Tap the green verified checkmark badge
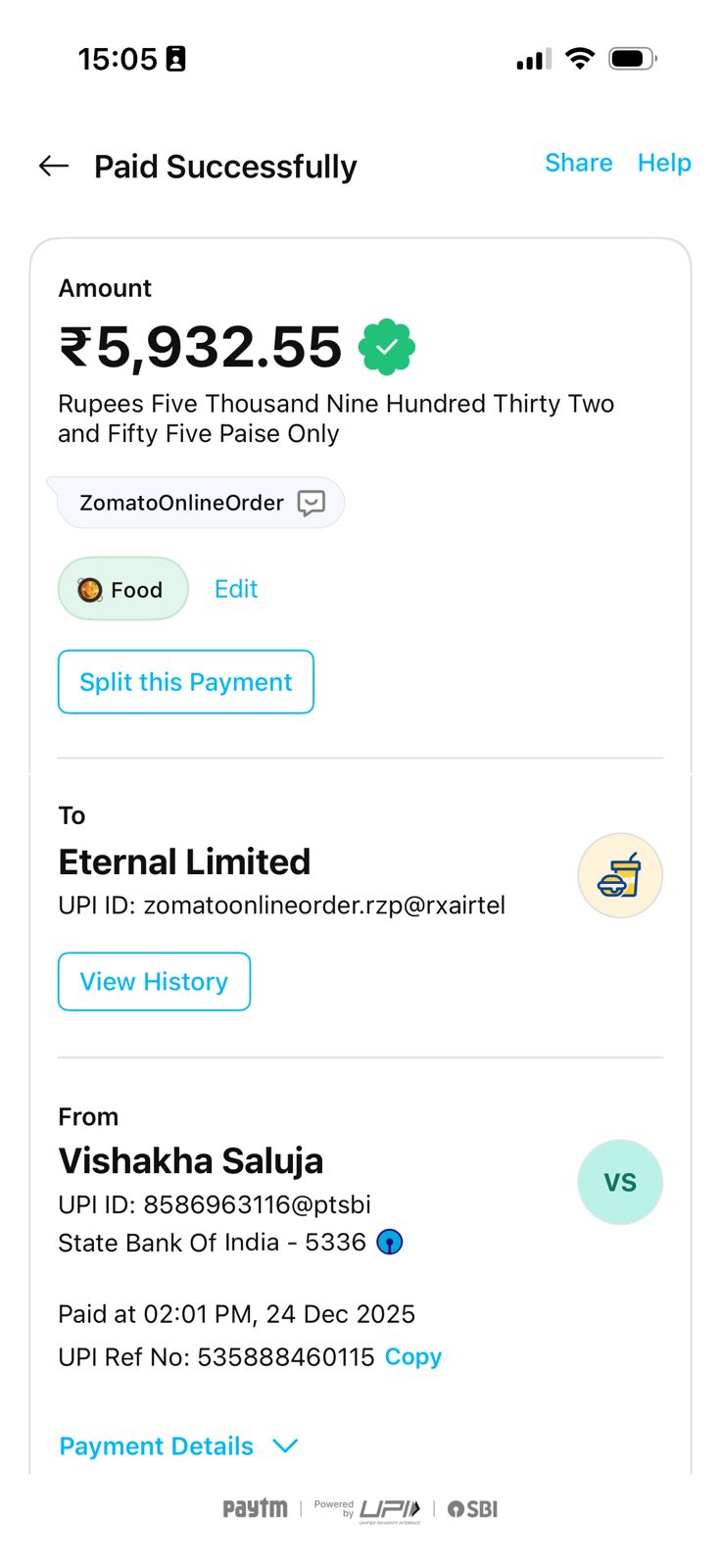Screen dimensions: 721x1568 click(x=387, y=347)
